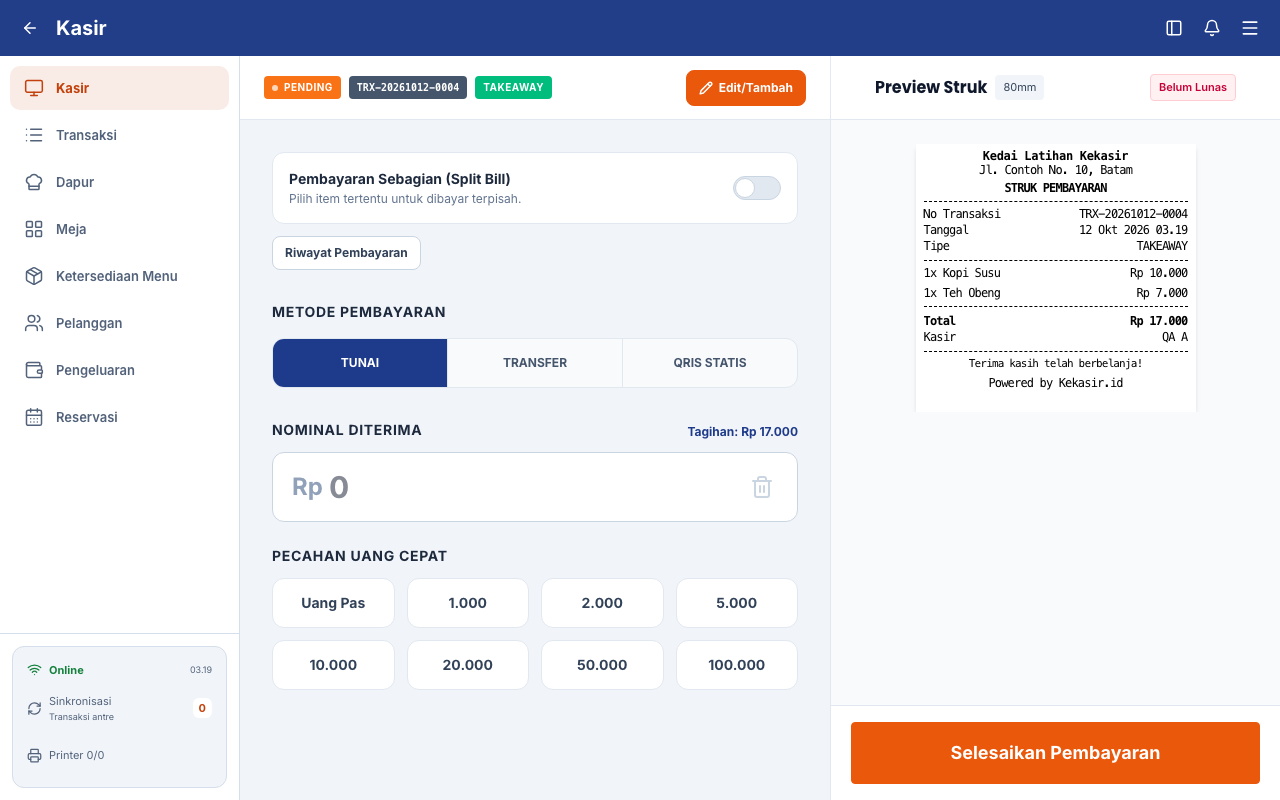Image resolution: width=1280 pixels, height=800 pixels.
Task: Click the Nominal Diterima input field
Action: coord(535,487)
